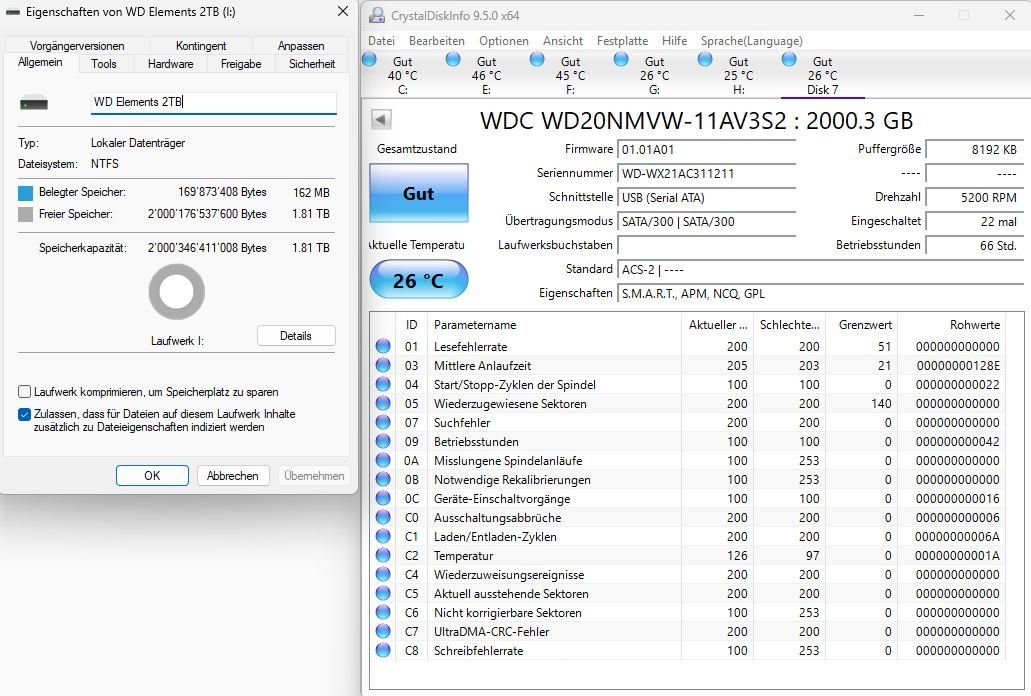Click the status orb for Wiederzugewiesene Sektoren

pyautogui.click(x=383, y=404)
